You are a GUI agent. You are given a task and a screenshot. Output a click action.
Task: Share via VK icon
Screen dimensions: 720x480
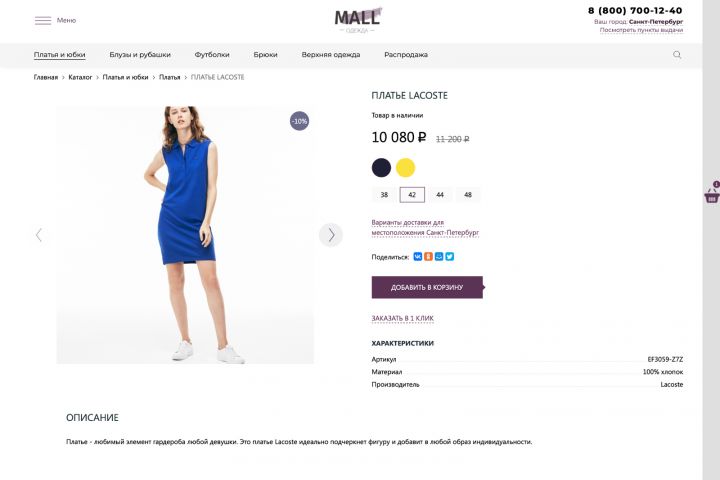coord(418,257)
